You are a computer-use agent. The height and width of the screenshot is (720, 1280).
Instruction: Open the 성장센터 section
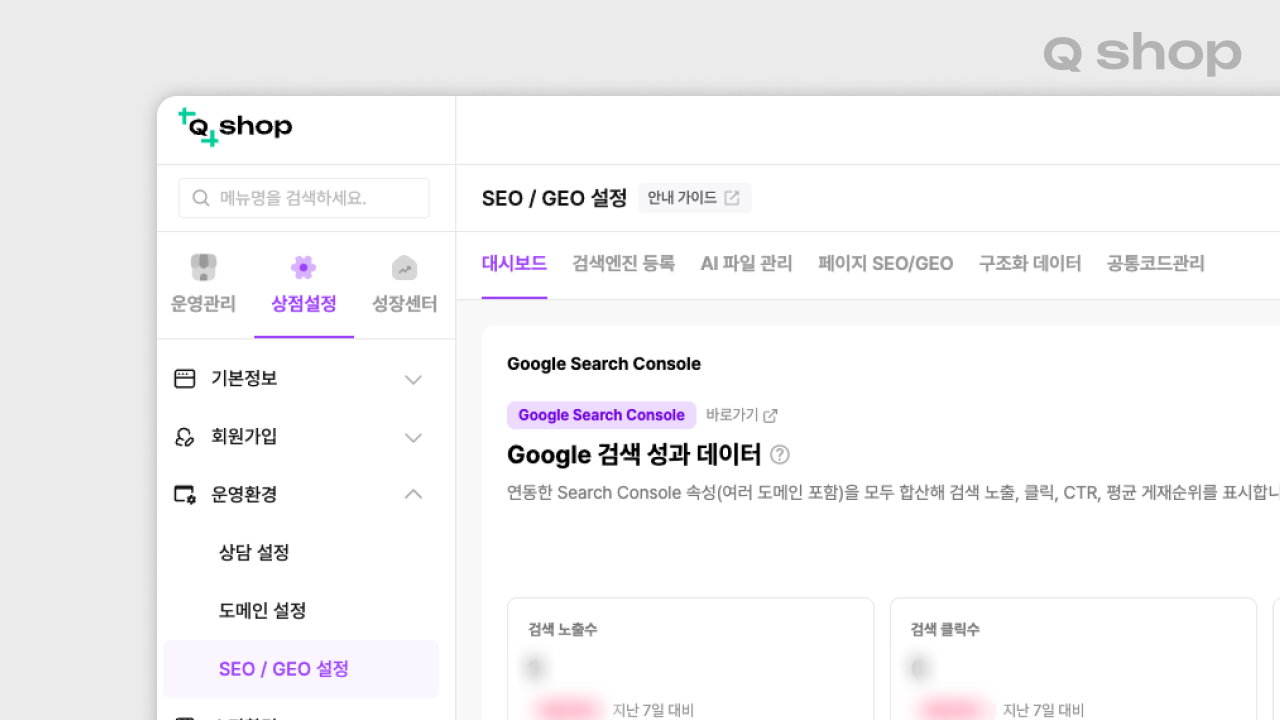[404, 304]
